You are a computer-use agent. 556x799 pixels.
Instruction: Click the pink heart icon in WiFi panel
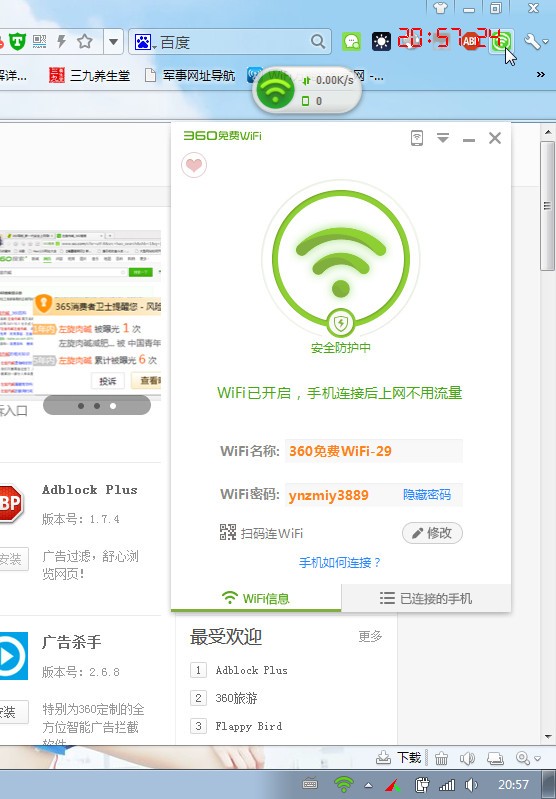pyautogui.click(x=194, y=165)
